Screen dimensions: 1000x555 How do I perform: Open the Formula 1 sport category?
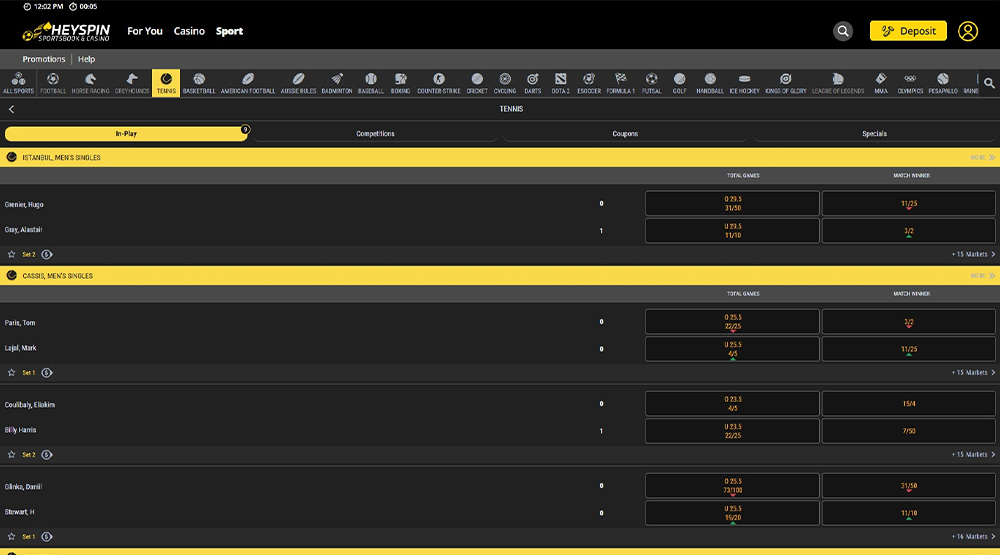click(x=620, y=83)
